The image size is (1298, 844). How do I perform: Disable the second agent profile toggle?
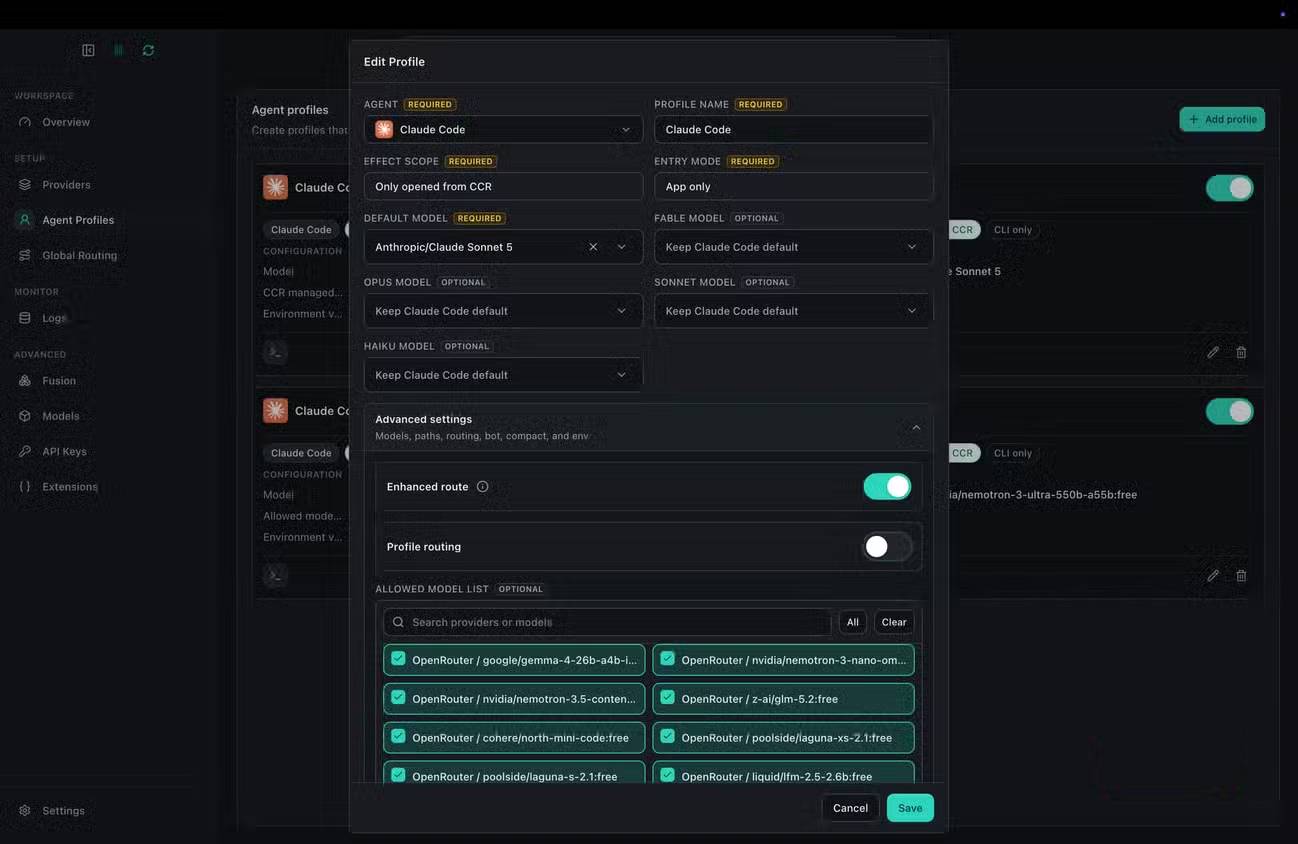[1229, 411]
